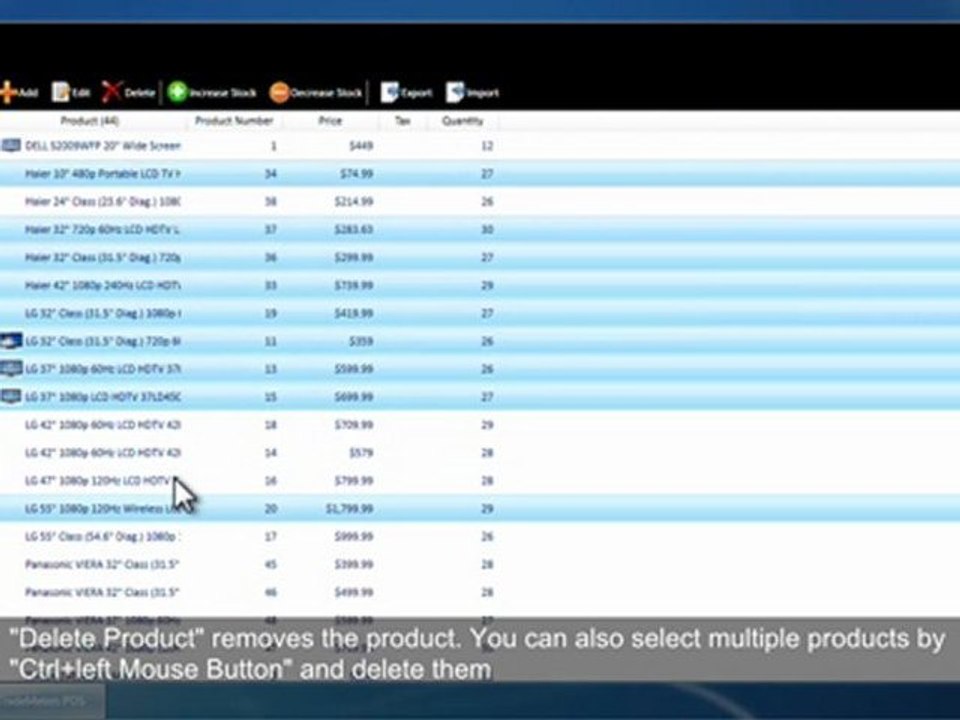Click quantity 30 in Haier 32" 720p row

[487, 230]
